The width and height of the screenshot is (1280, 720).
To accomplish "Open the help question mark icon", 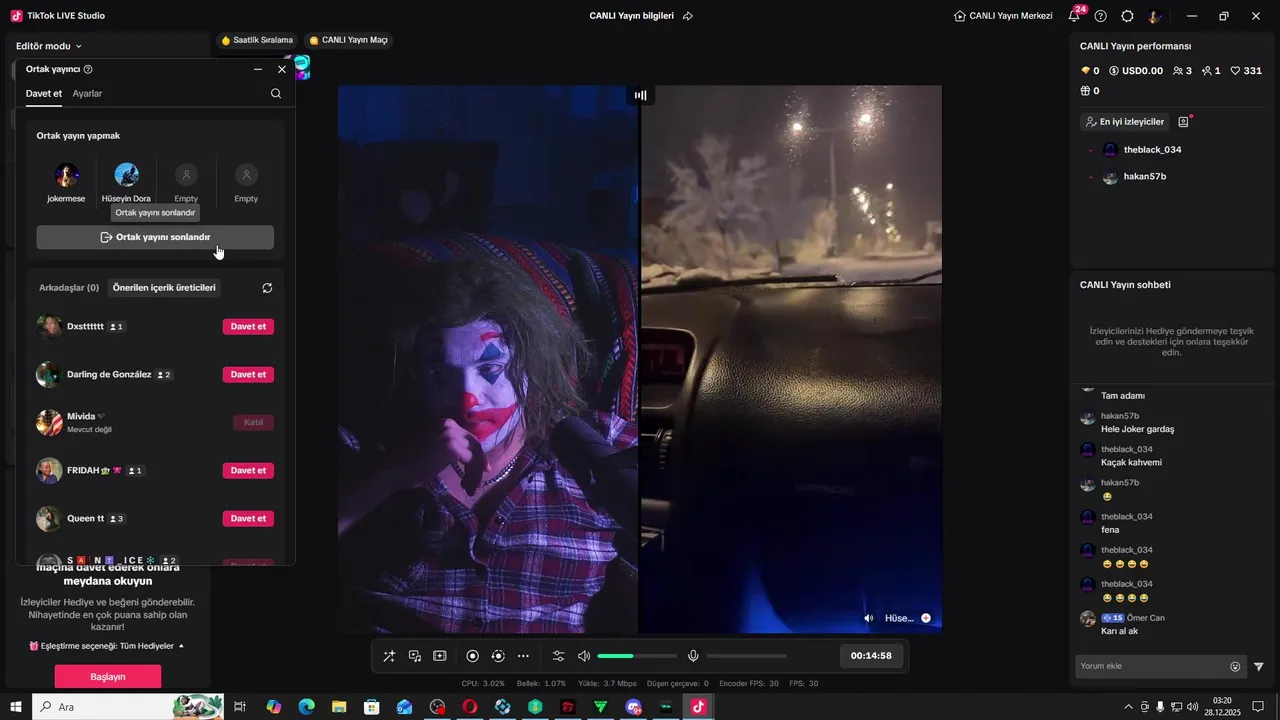I will [x=1101, y=16].
